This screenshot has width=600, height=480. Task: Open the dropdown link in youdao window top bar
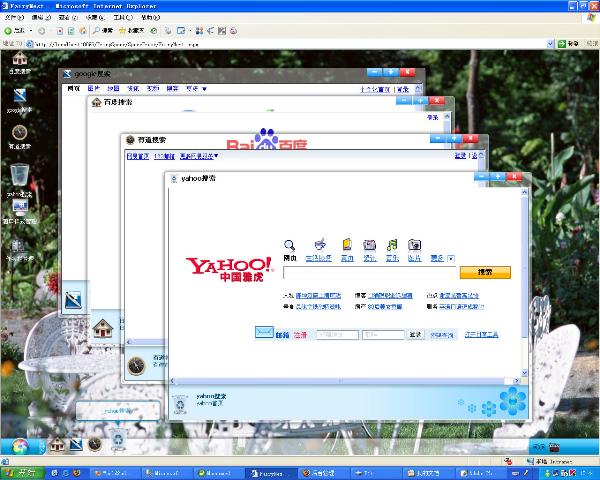(x=199, y=156)
